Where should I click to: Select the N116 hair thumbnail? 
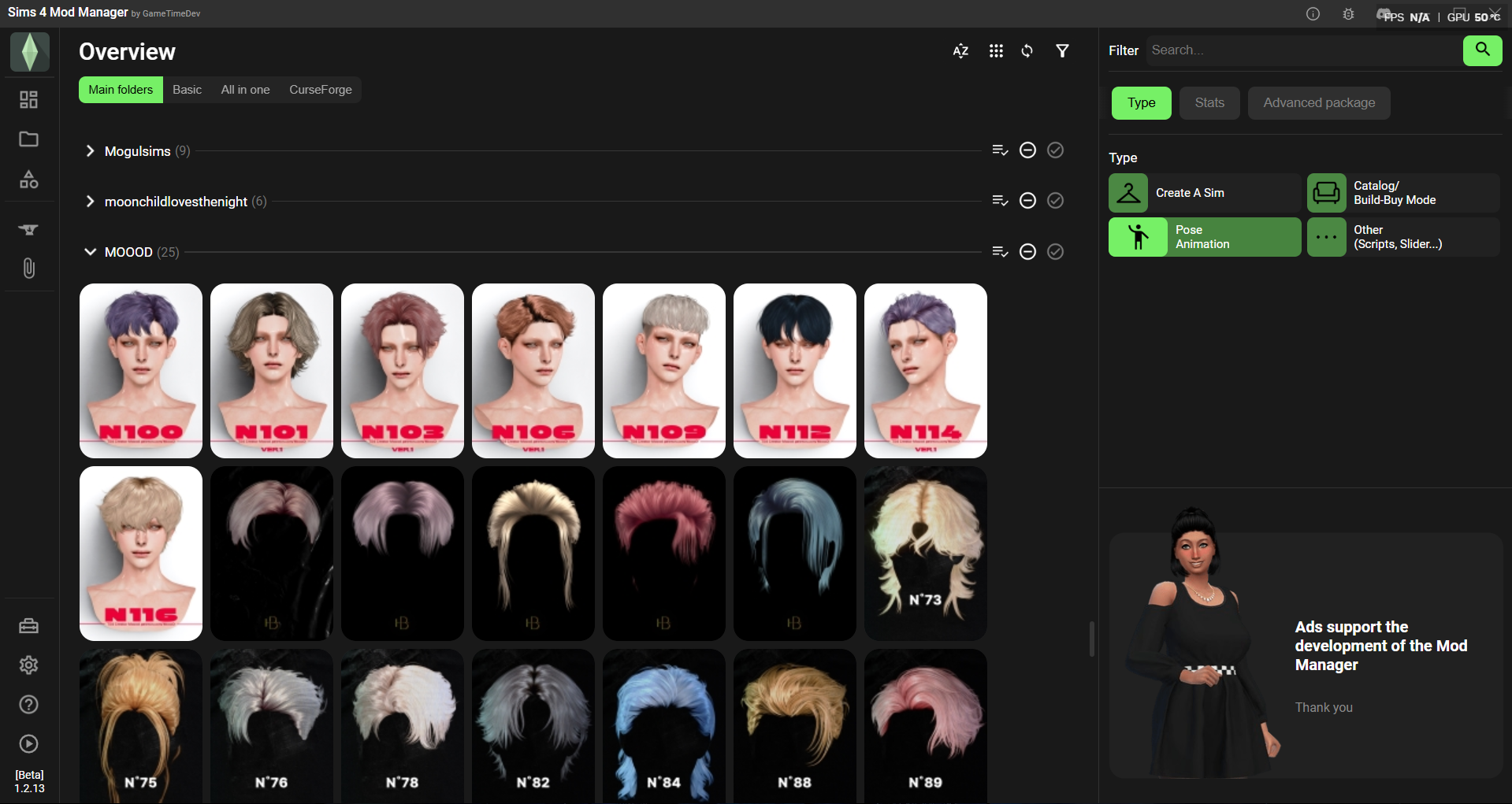(x=141, y=554)
